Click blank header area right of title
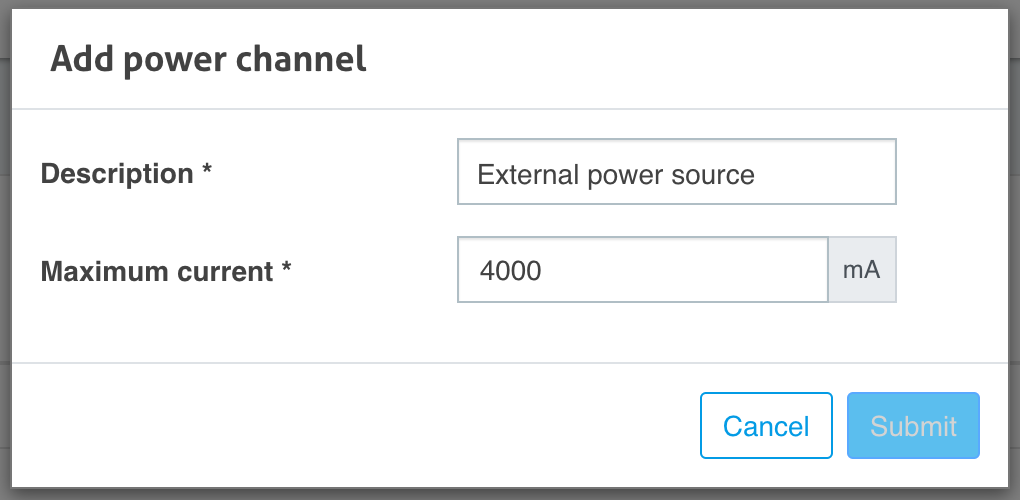Viewport: 1020px width, 500px height. [x=683, y=59]
